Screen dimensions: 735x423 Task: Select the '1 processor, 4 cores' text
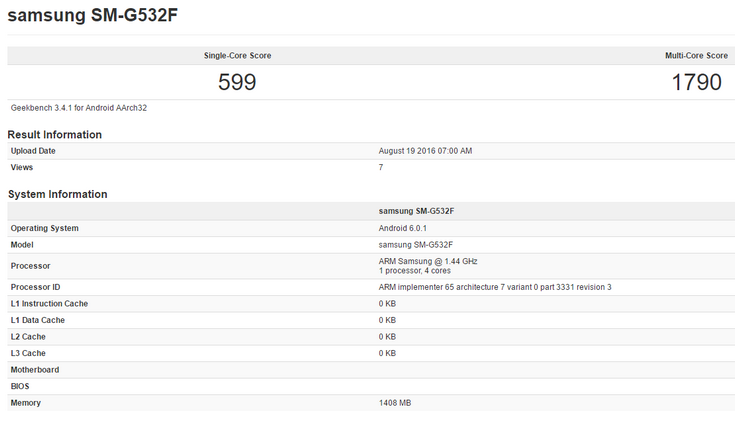(x=414, y=271)
